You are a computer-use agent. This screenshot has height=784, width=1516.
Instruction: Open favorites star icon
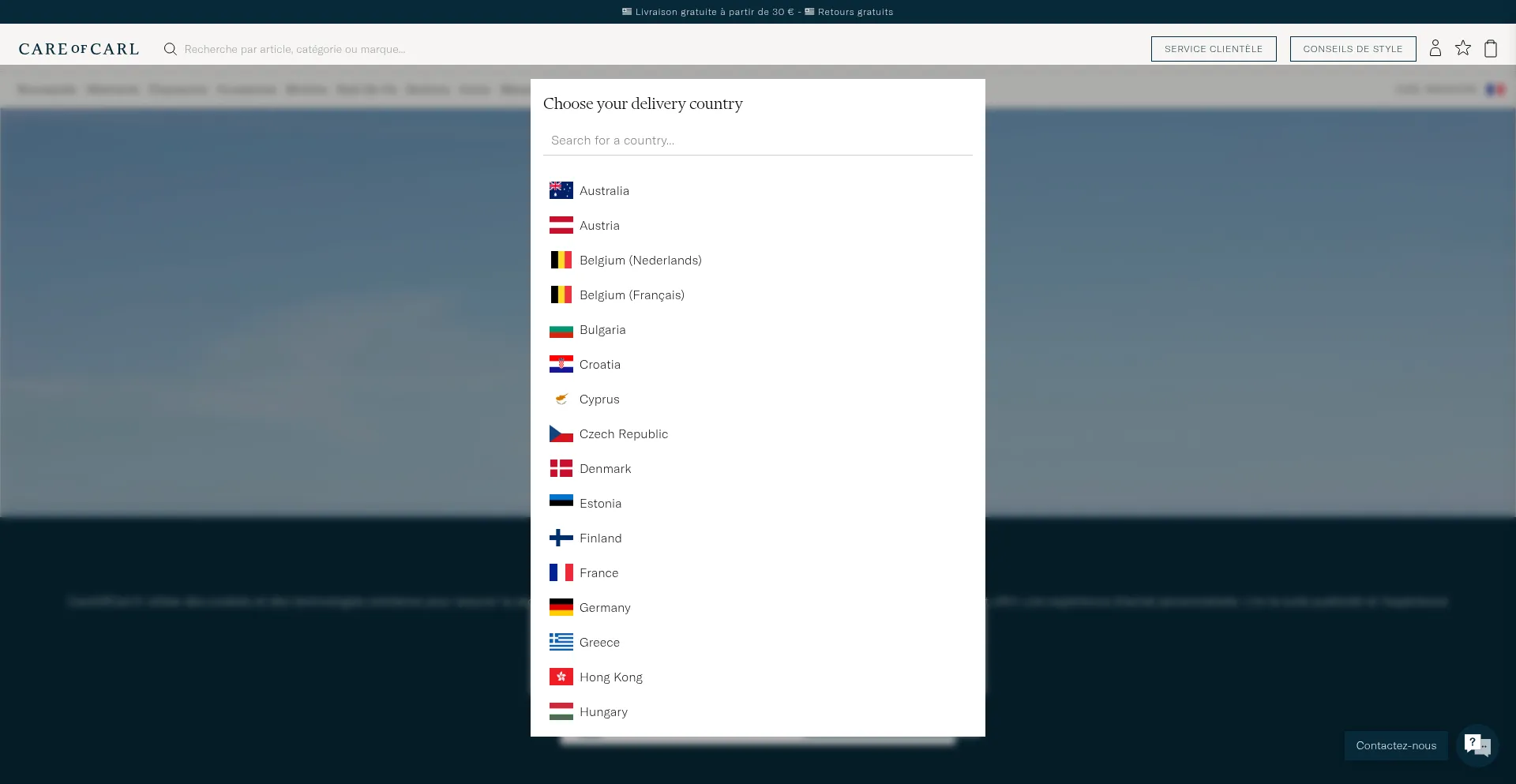(x=1462, y=48)
